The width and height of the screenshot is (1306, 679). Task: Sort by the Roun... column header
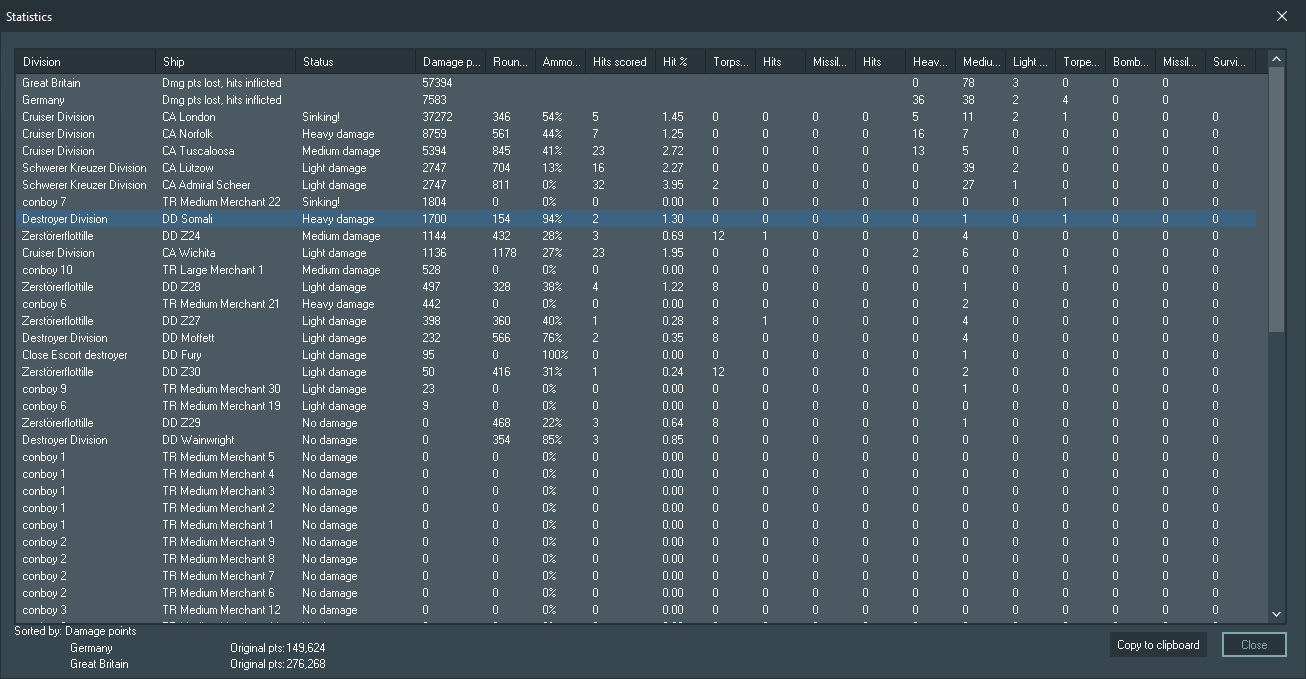coord(511,62)
